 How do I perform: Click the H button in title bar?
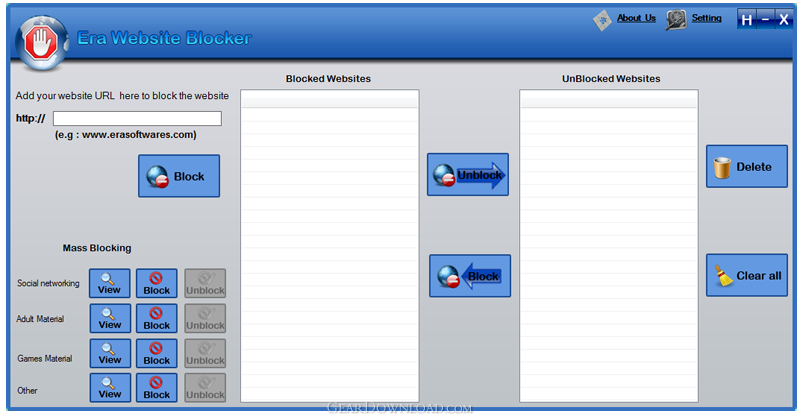[747, 19]
